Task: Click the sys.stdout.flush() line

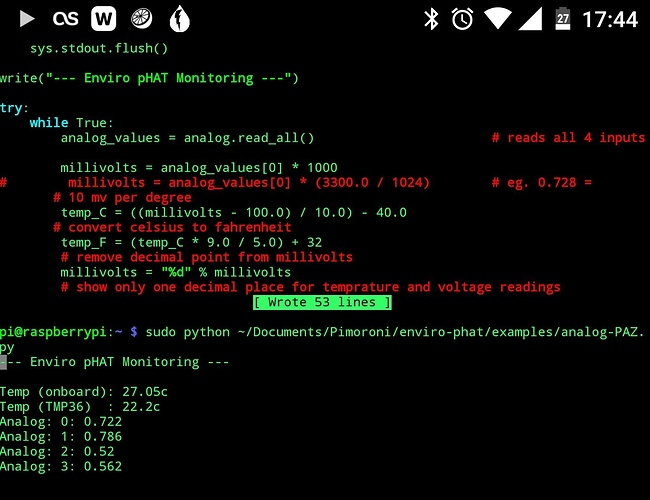Action: (99, 49)
